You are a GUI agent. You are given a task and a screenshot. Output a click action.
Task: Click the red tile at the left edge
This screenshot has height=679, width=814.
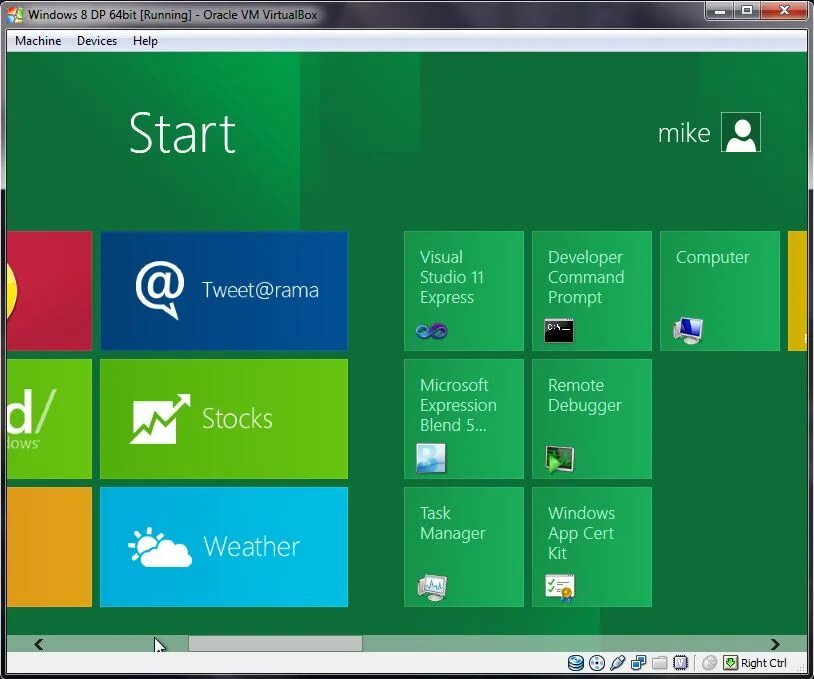click(x=49, y=291)
